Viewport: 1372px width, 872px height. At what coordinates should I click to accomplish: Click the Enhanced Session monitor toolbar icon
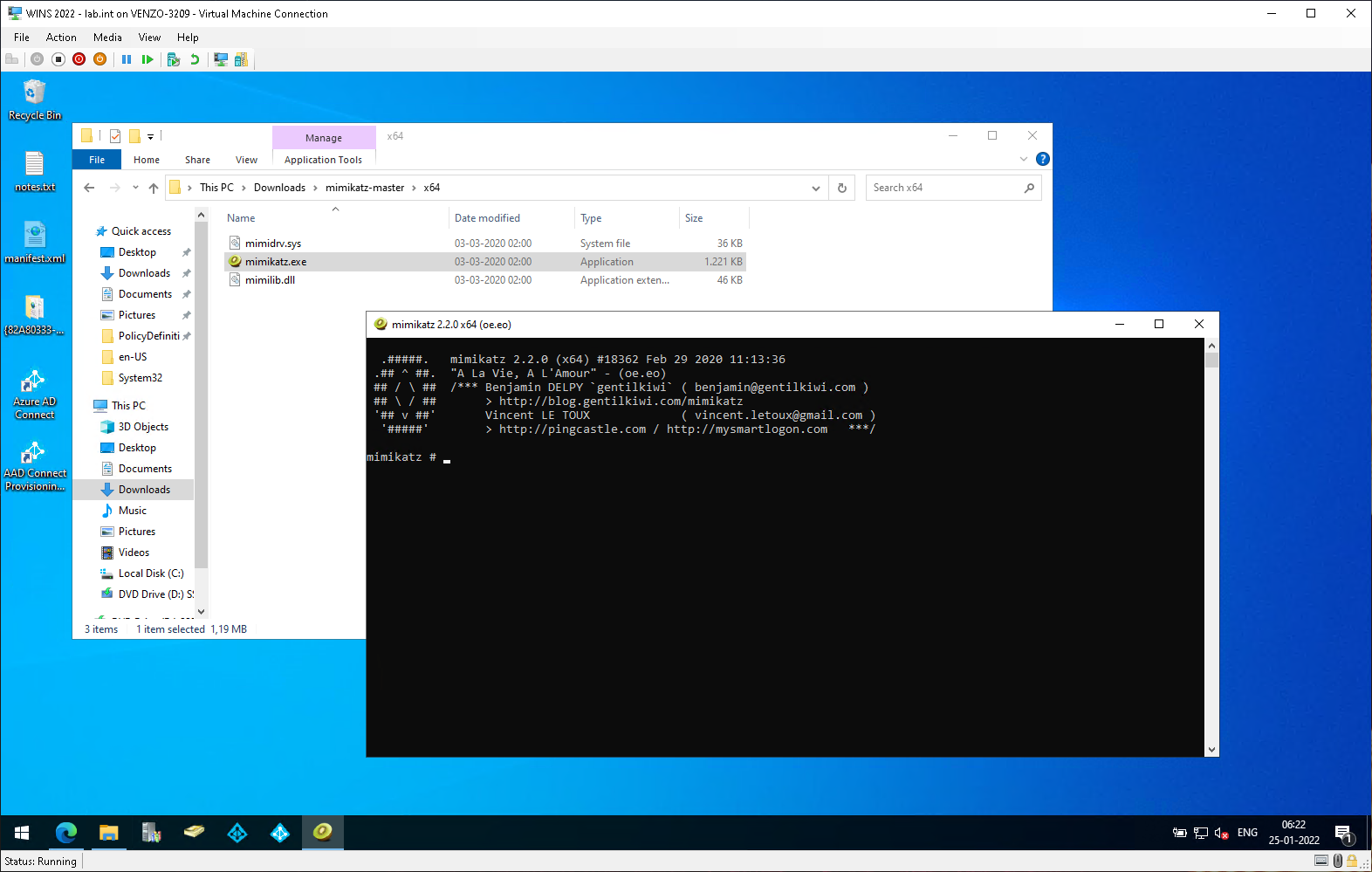tap(221, 59)
